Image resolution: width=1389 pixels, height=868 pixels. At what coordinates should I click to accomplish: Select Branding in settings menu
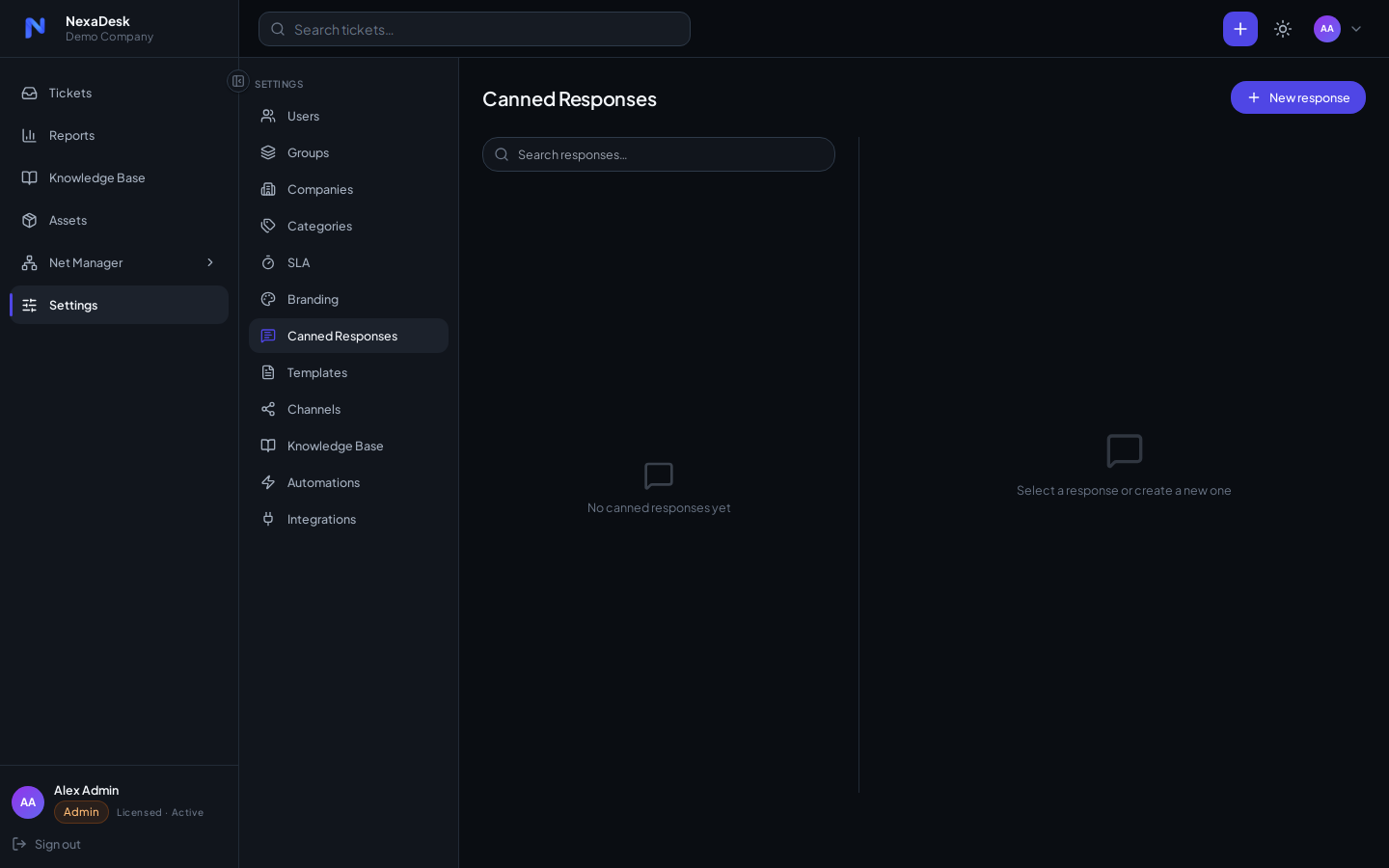point(348,299)
